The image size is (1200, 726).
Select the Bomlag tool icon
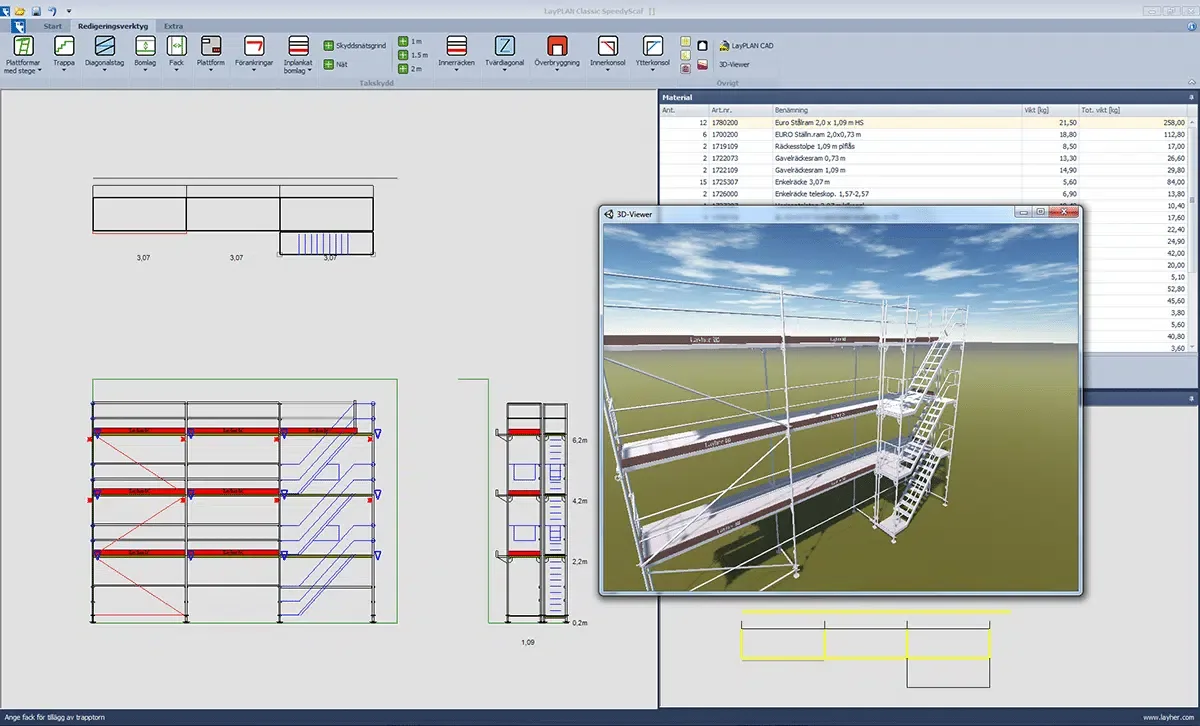(x=145, y=46)
